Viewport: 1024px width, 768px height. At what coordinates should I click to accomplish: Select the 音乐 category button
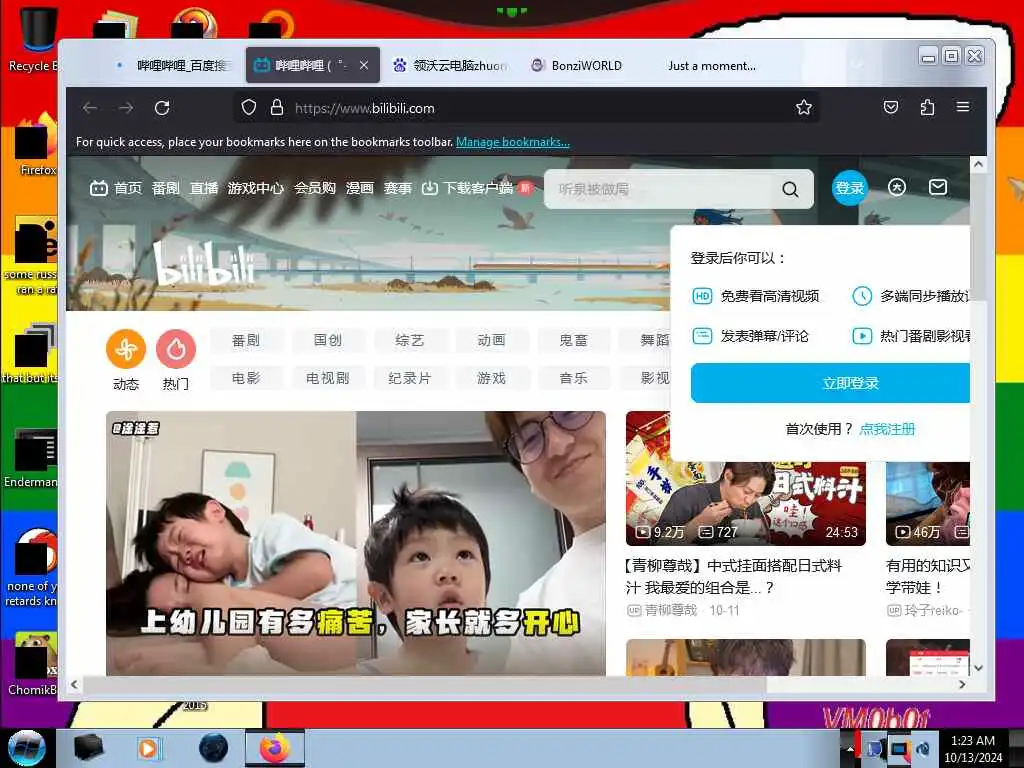click(x=574, y=378)
